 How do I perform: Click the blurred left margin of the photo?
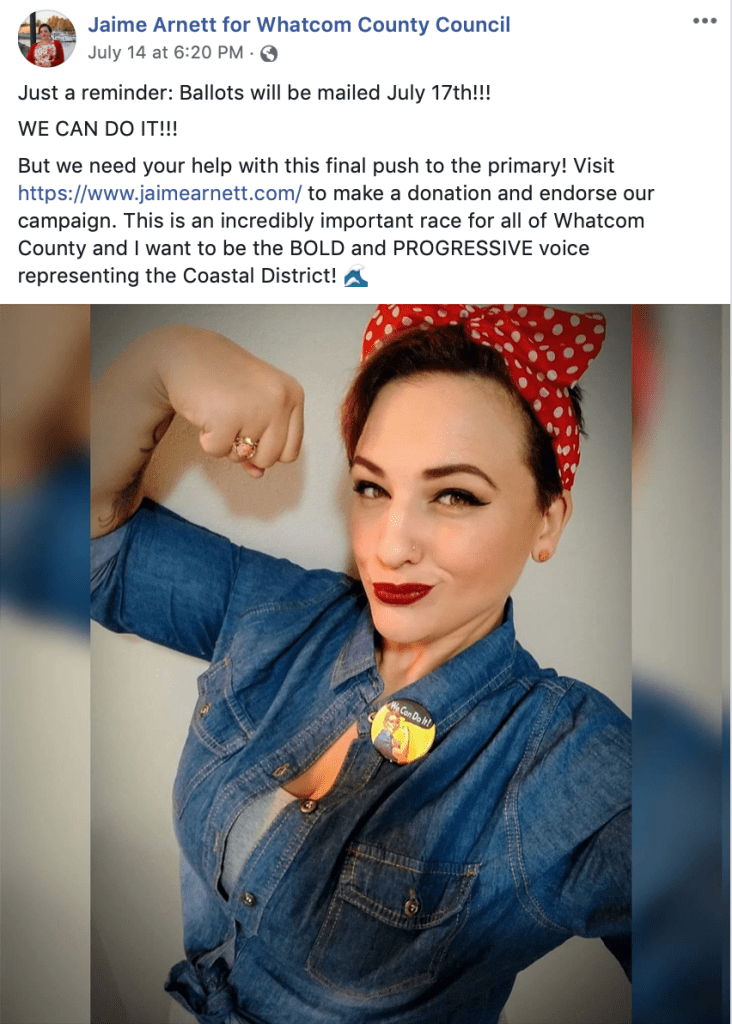(45, 664)
